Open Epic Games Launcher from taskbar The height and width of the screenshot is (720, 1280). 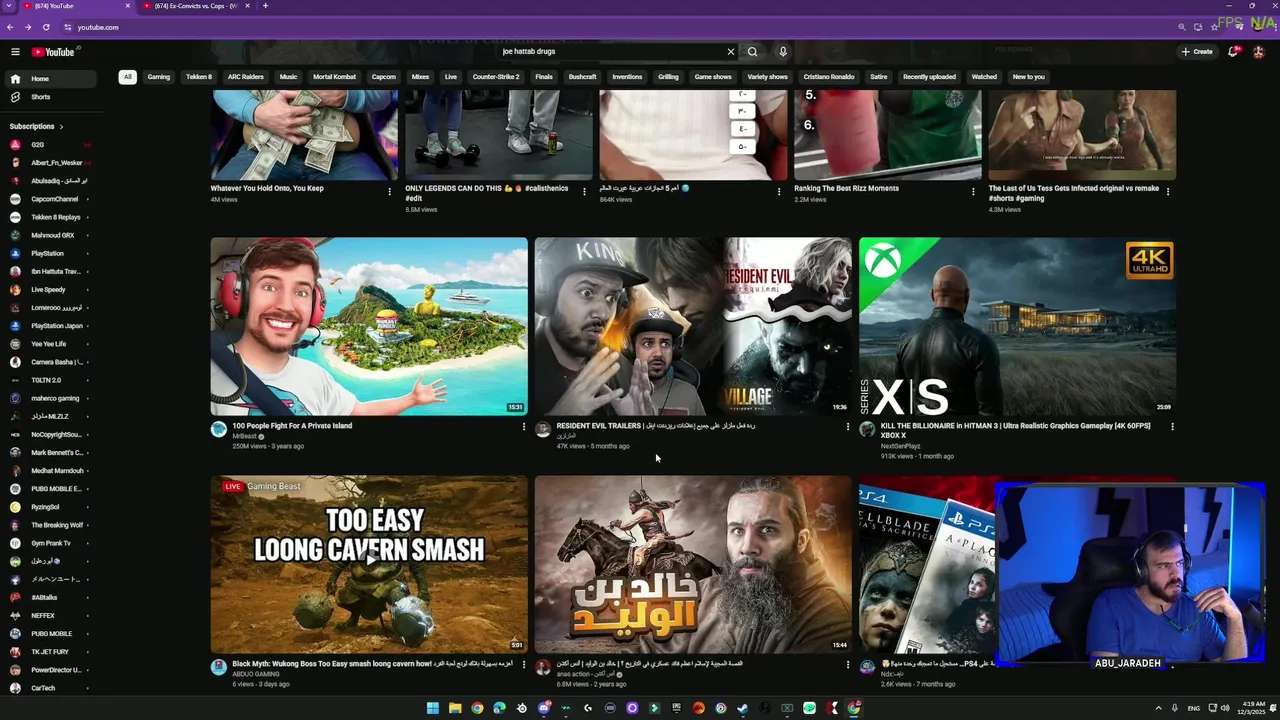coord(677,708)
